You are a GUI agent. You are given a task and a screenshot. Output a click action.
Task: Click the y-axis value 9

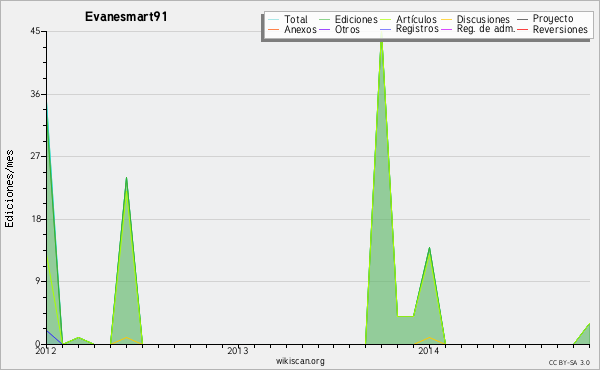click(38, 281)
